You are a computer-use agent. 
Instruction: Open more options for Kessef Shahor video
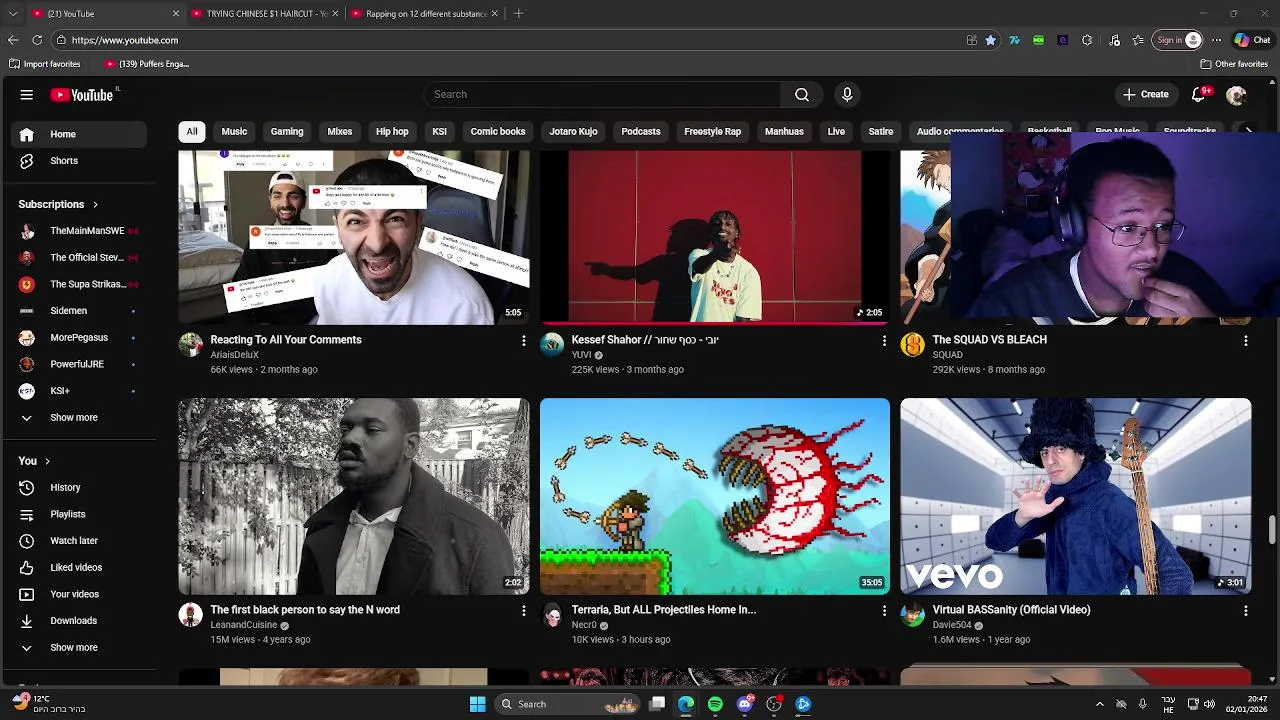[x=884, y=341]
